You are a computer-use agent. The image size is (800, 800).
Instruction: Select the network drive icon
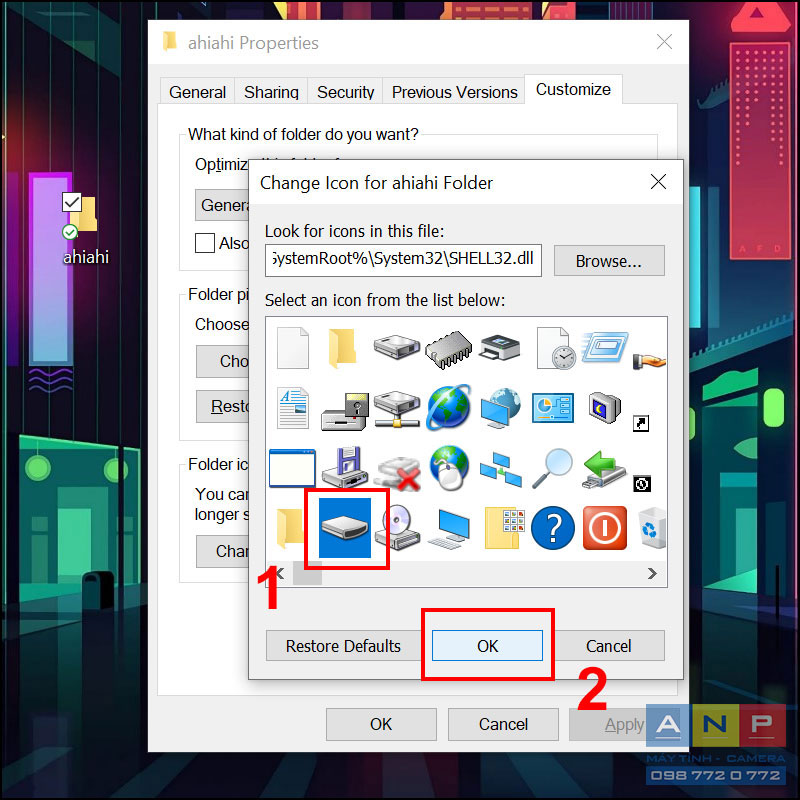point(397,409)
